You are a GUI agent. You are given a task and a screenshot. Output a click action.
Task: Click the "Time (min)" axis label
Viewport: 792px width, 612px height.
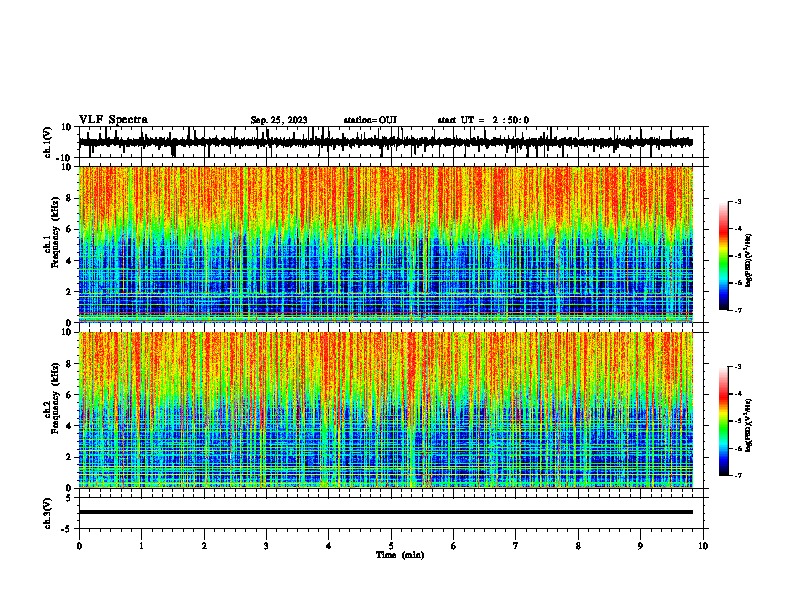tap(400, 555)
